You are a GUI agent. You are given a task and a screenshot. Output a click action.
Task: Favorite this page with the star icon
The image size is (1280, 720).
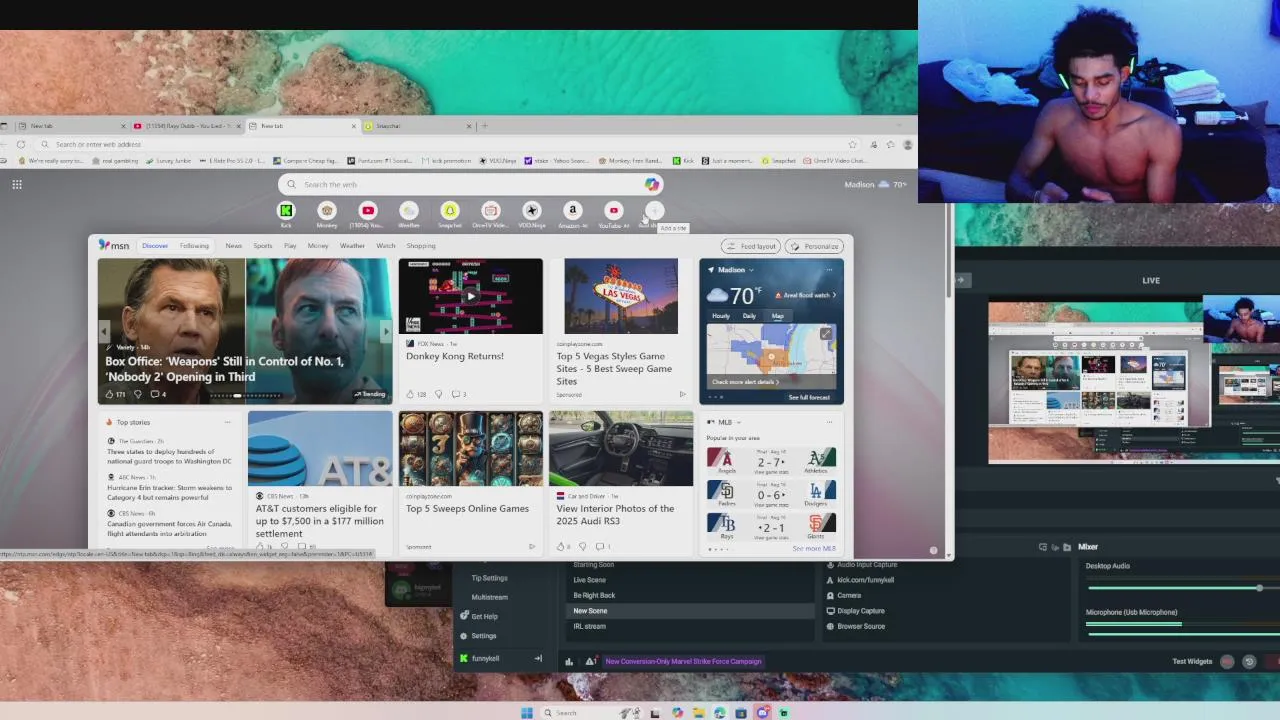point(852,144)
